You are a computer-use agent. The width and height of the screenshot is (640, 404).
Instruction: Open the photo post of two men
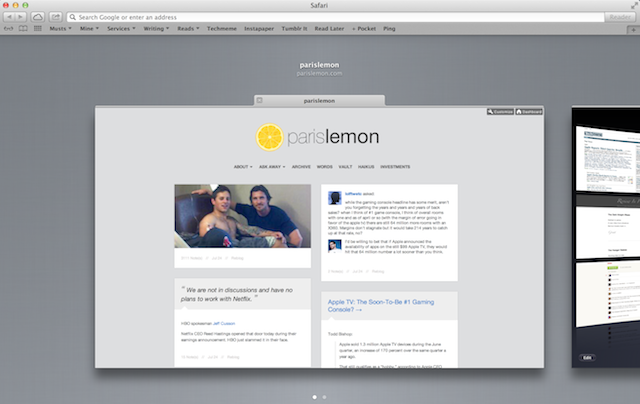(242, 216)
